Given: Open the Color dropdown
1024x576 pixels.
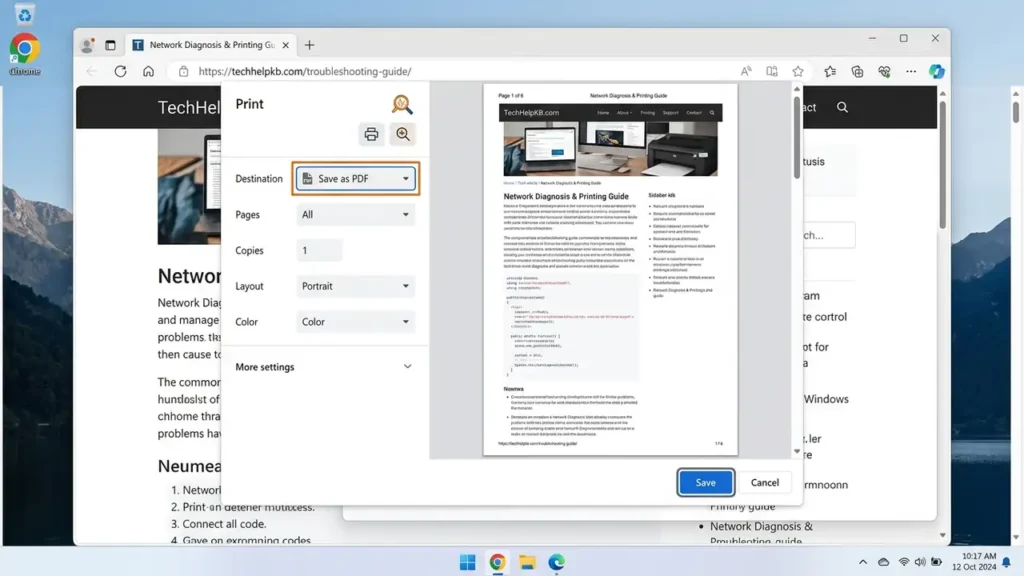Looking at the screenshot, I should click(355, 322).
